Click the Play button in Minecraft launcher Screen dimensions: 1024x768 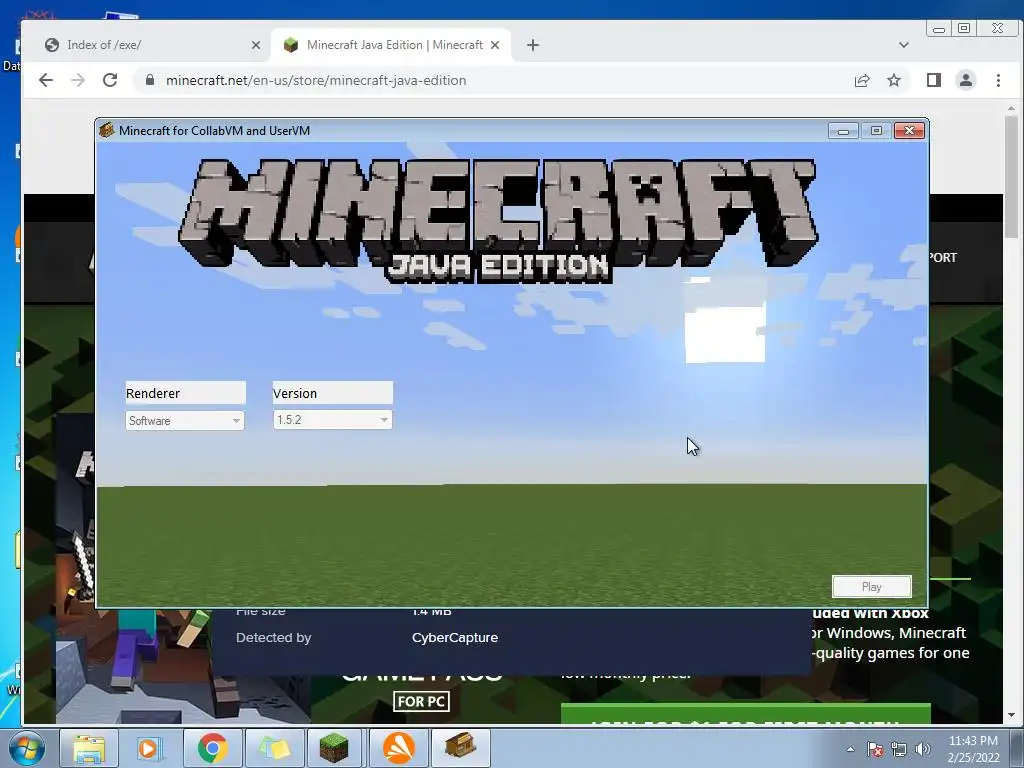tap(871, 586)
